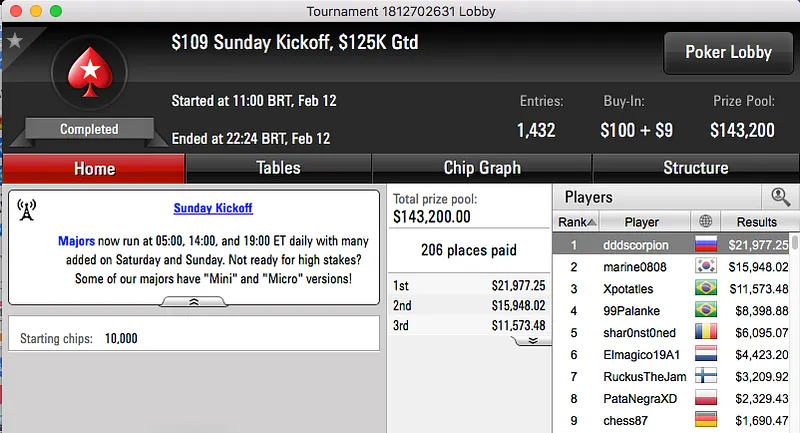Screen dimensions: 800x433
Task: Click the globe country column header
Action: pos(706,221)
